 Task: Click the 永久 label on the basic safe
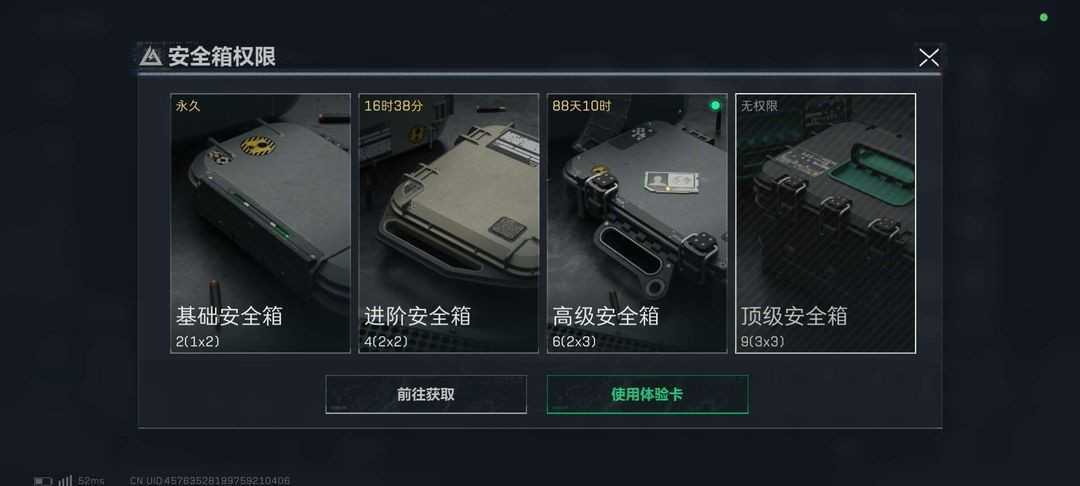coord(188,106)
